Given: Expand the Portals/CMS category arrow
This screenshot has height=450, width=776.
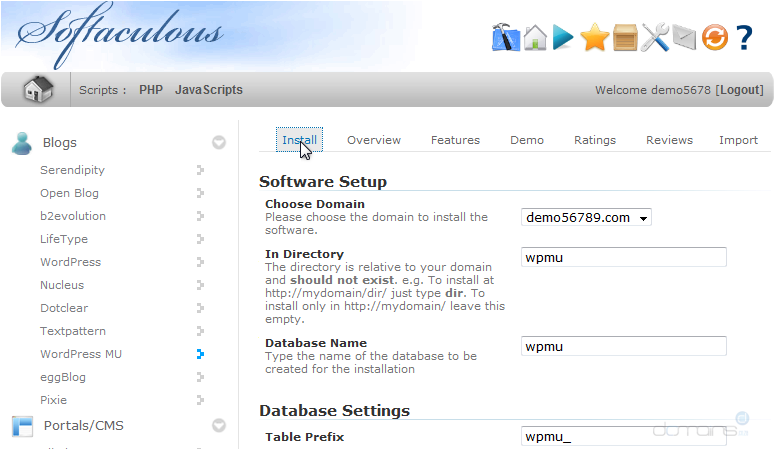Looking at the screenshot, I should coord(218,426).
